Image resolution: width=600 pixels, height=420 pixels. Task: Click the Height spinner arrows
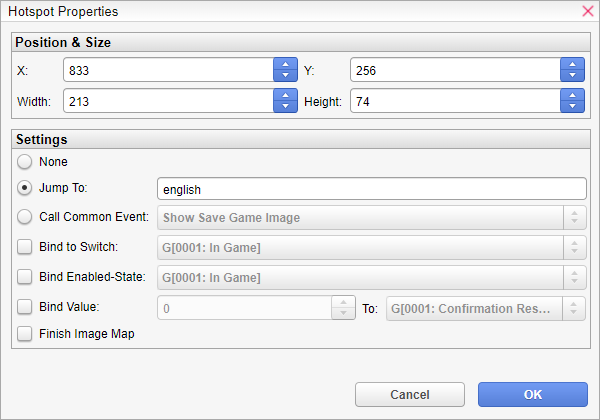click(572, 101)
